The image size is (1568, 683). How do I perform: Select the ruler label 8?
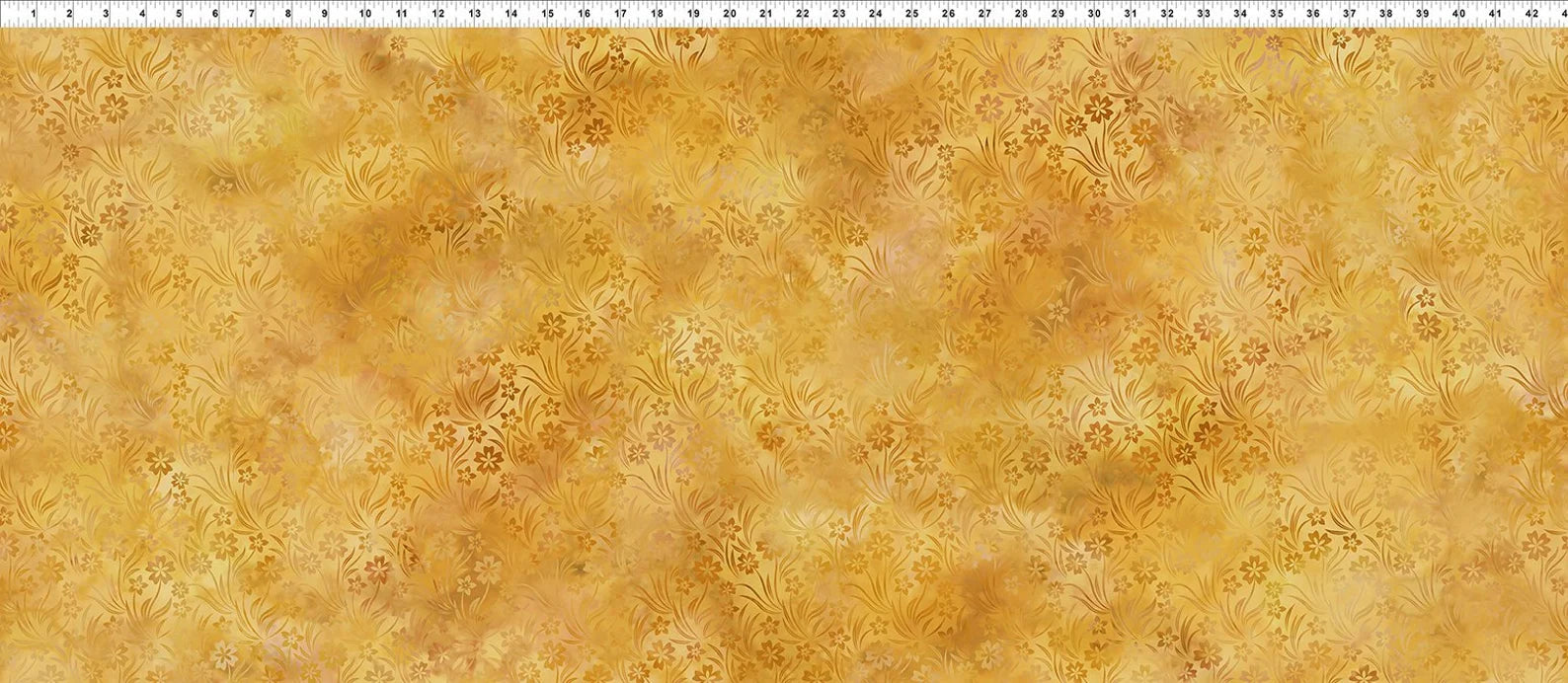click(x=288, y=14)
